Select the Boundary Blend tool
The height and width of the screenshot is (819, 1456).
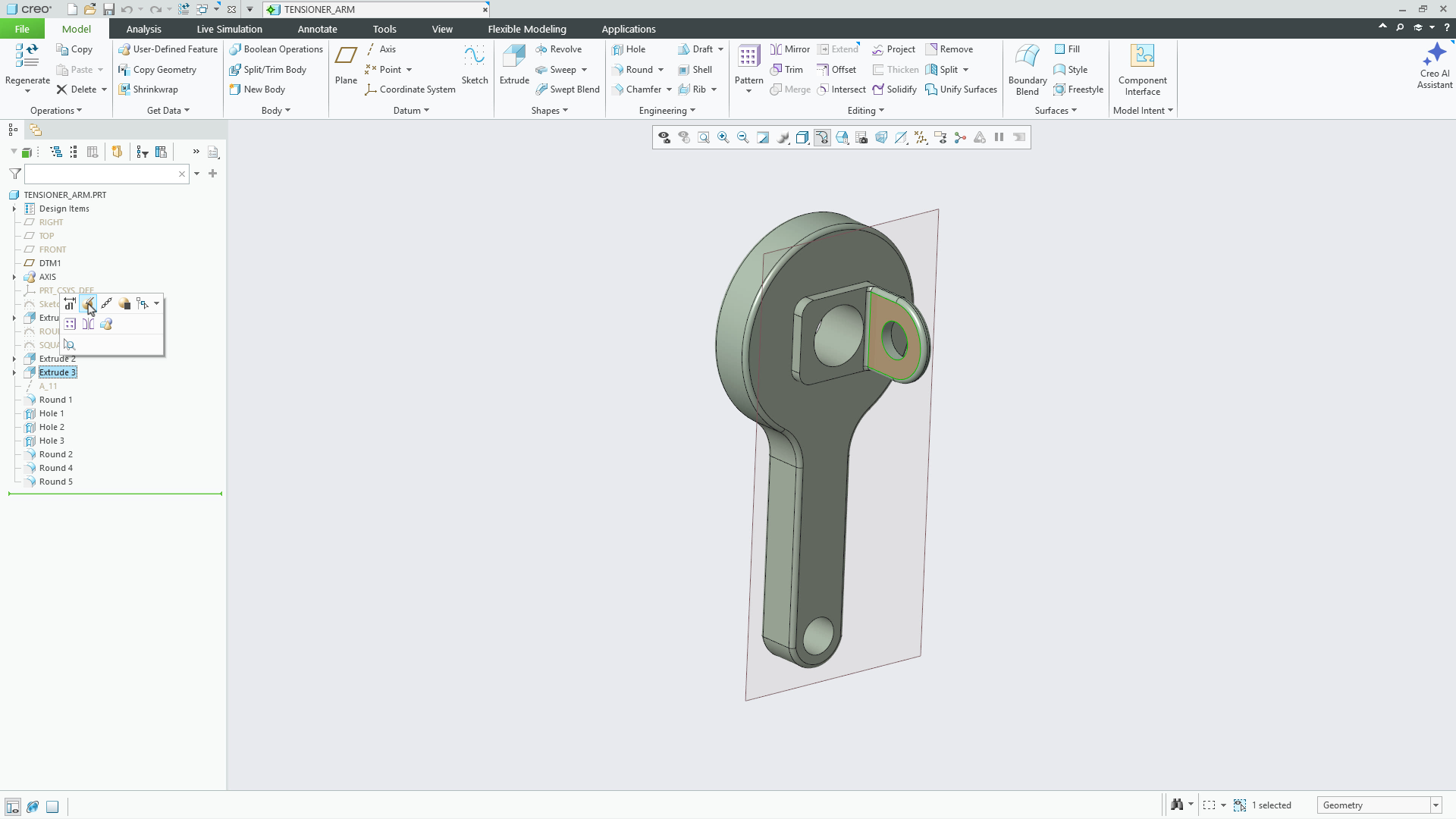click(1028, 70)
